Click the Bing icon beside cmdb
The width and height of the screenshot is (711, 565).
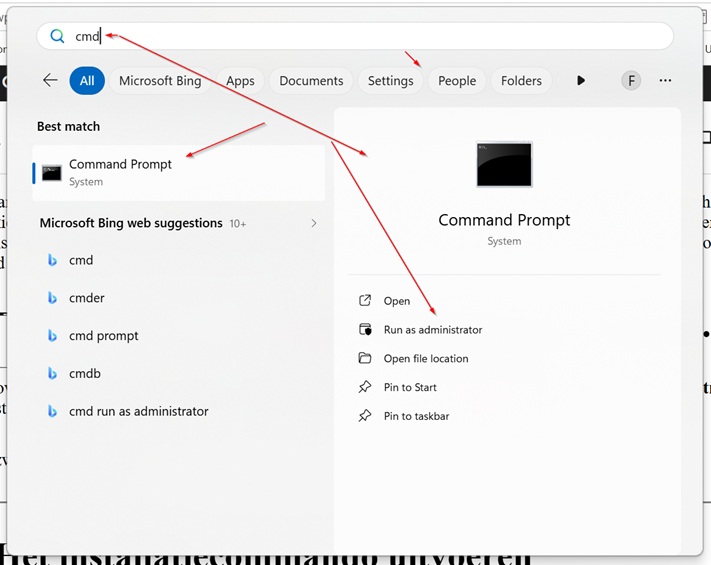[x=52, y=374]
